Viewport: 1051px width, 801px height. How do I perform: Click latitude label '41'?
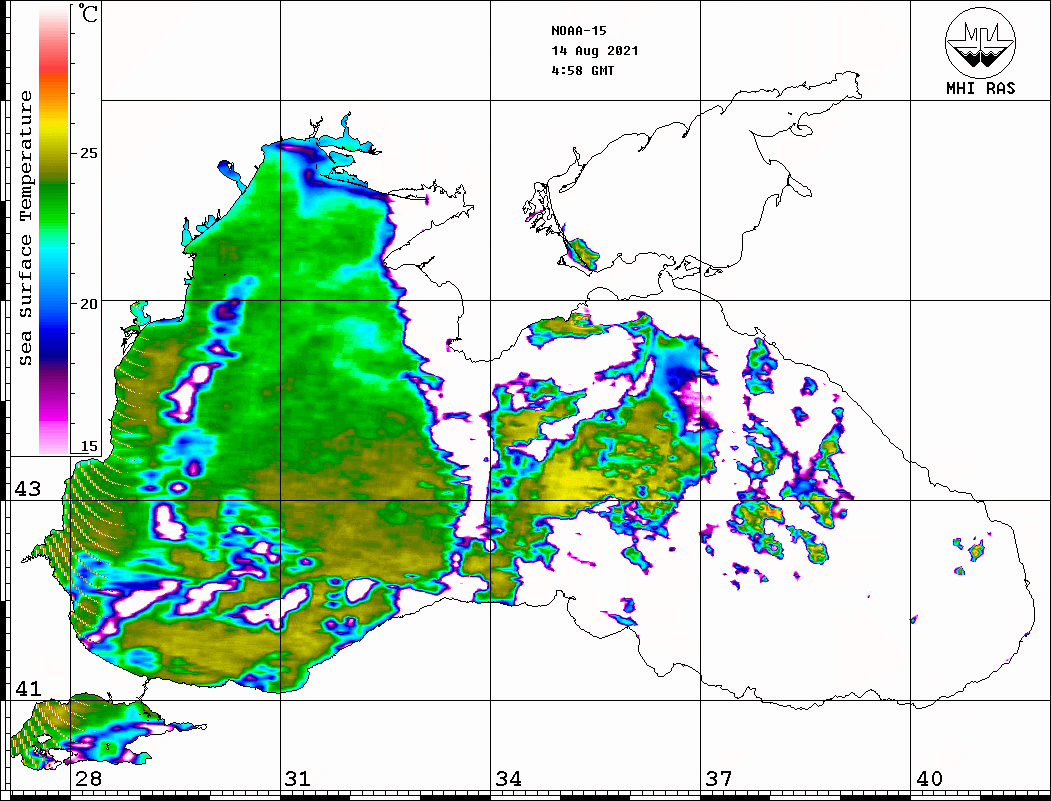click(28, 689)
